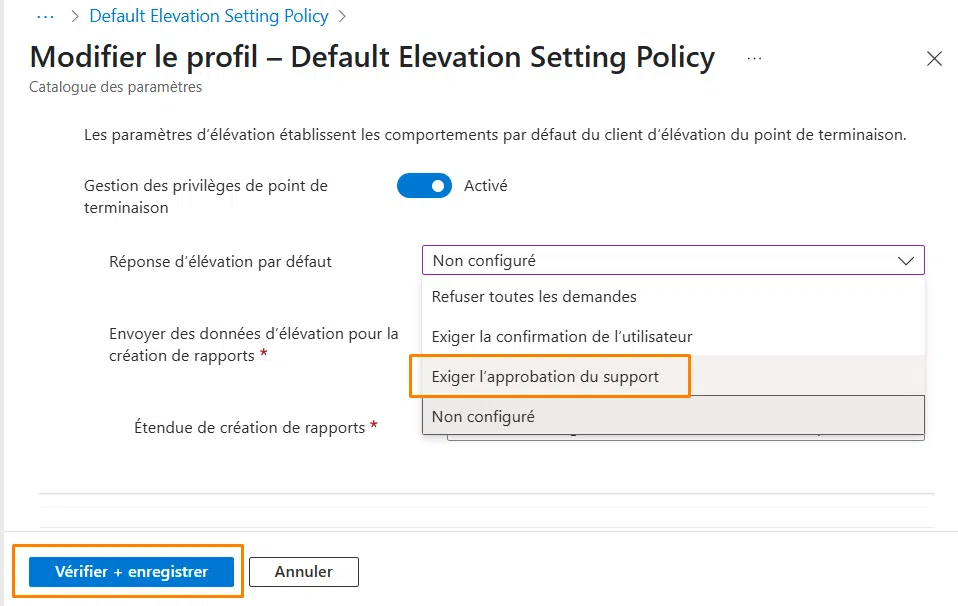Open the Default Elevation Setting Policy breadcrumb link
958x606 pixels.
coord(208,15)
